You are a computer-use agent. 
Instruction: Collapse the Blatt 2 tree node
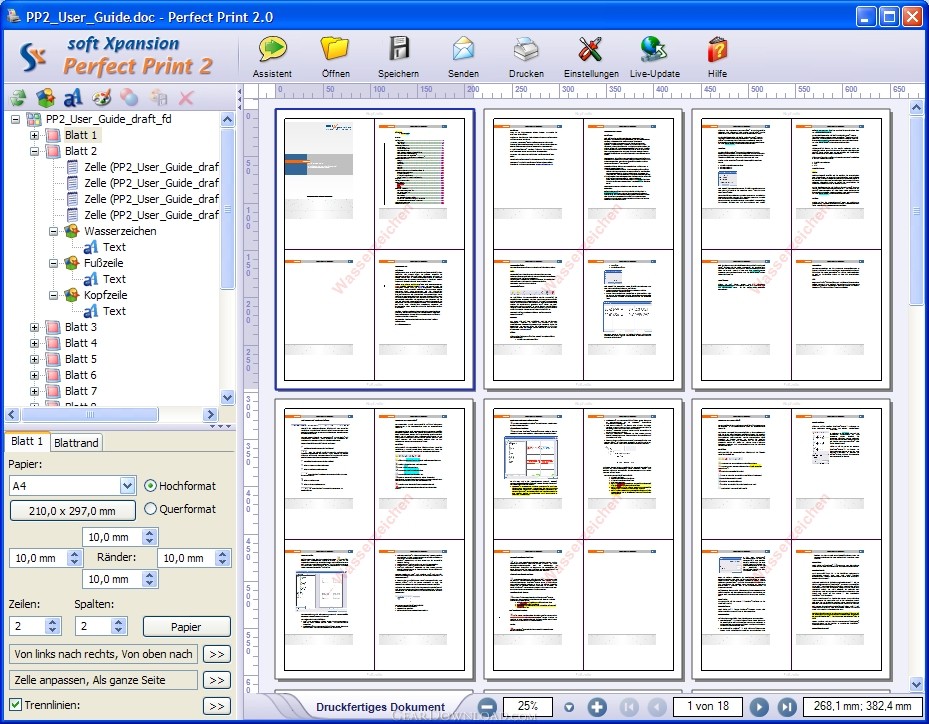34,151
